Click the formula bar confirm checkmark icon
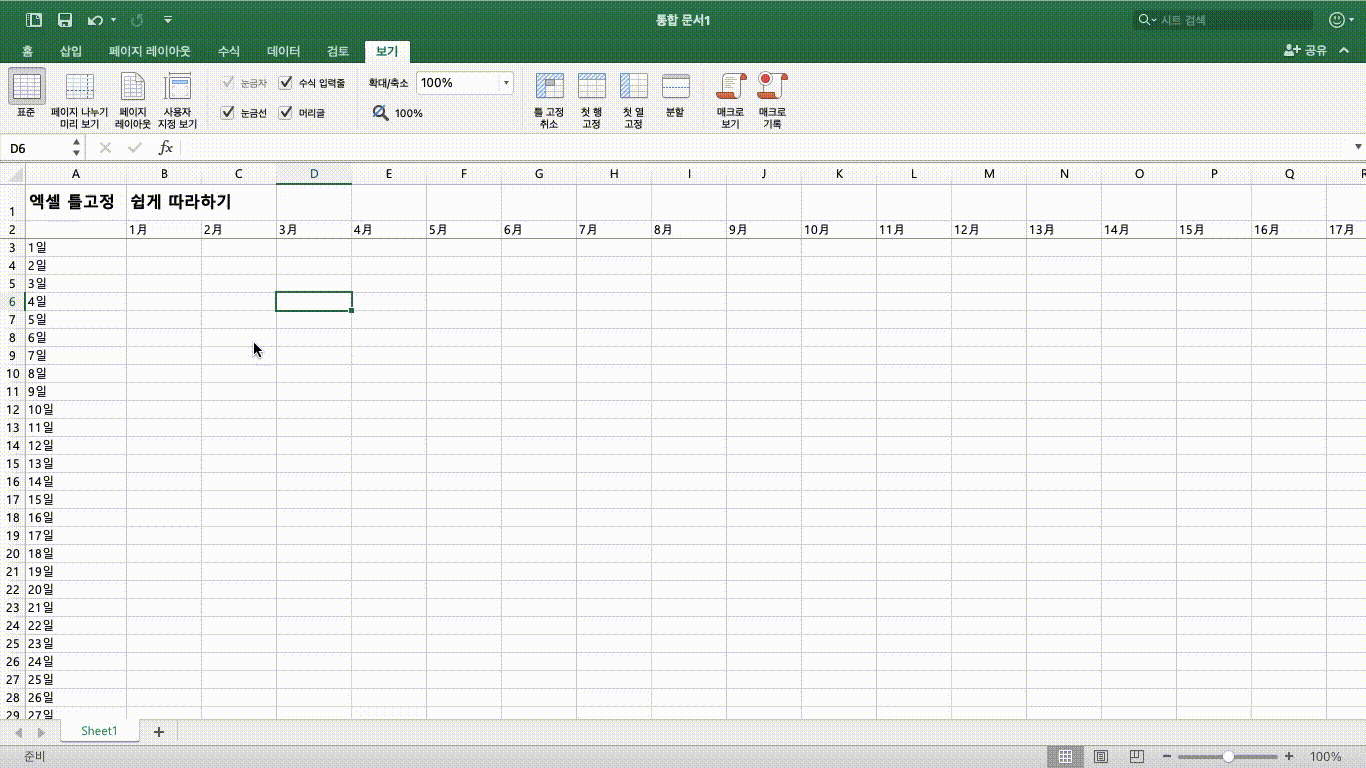The height and width of the screenshot is (768, 1366). click(135, 148)
